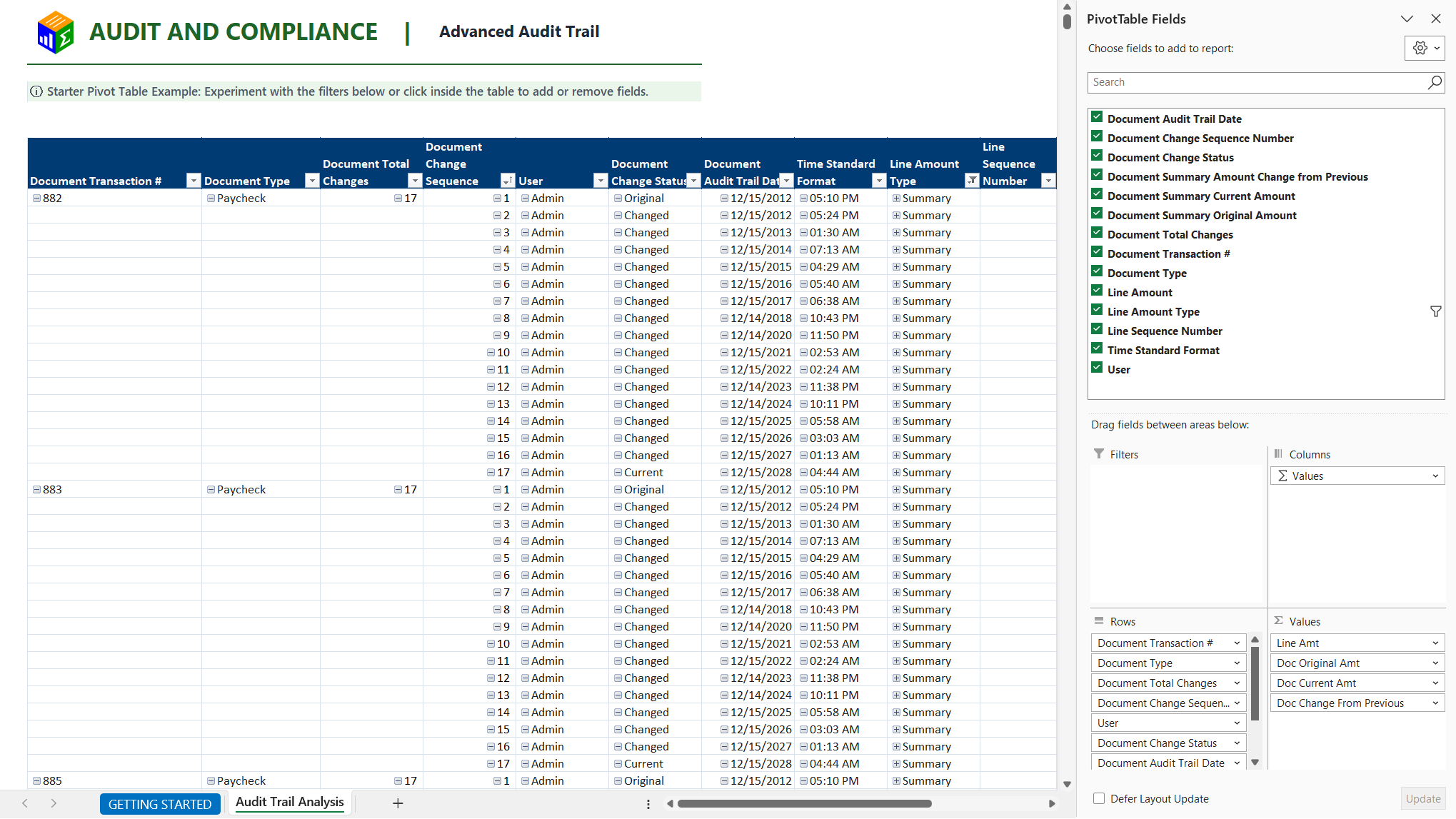Click the info icon in the starter pivot banner

pyautogui.click(x=36, y=91)
